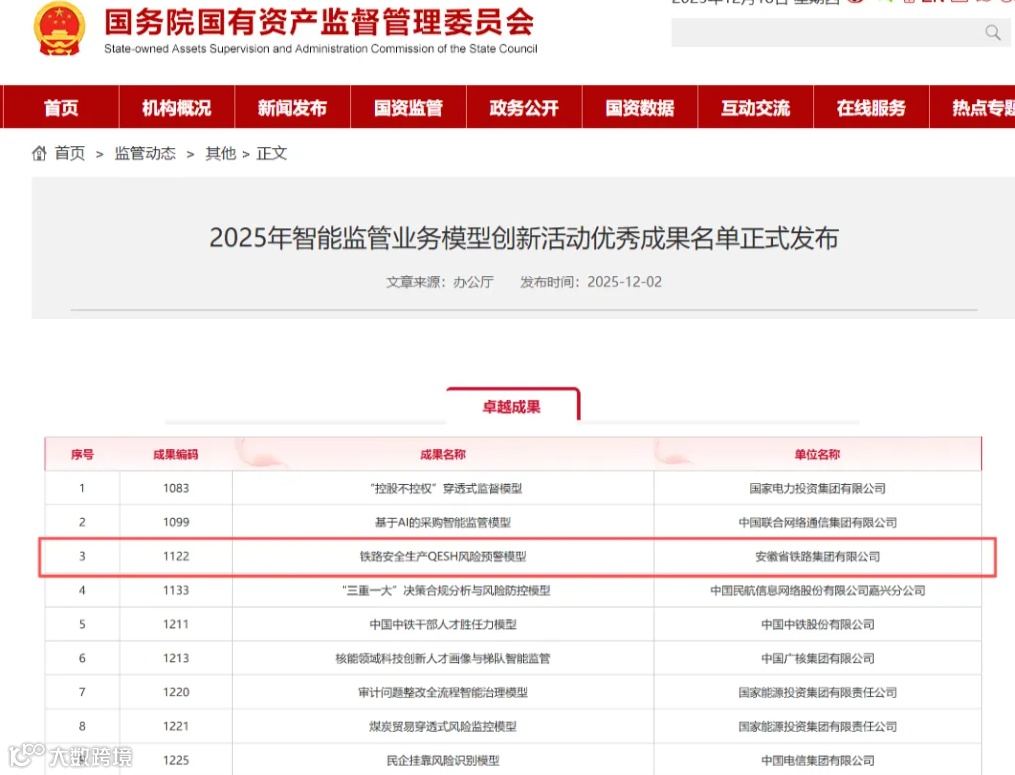Click code cell 1211
1015x775 pixels.
(176, 624)
